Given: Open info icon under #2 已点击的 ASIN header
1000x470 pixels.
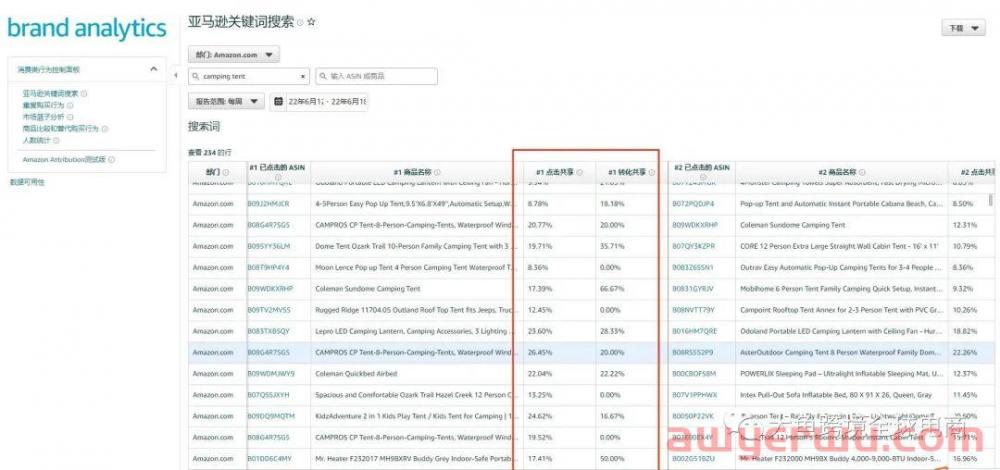Looking at the screenshot, I should (x=702, y=177).
